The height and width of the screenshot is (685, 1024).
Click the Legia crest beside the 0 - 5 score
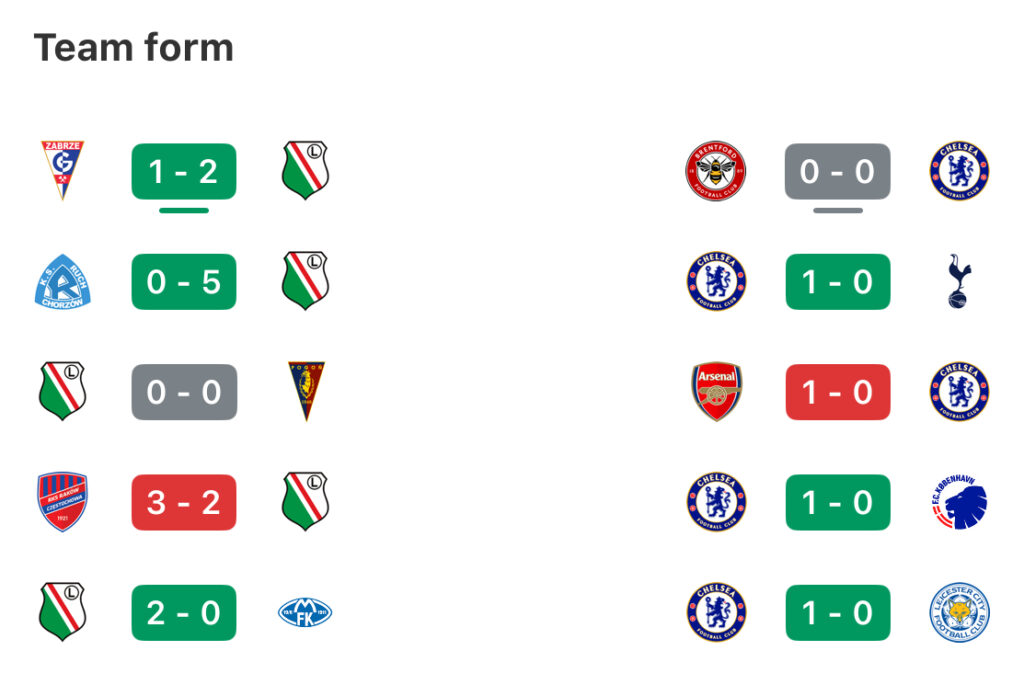(x=305, y=281)
